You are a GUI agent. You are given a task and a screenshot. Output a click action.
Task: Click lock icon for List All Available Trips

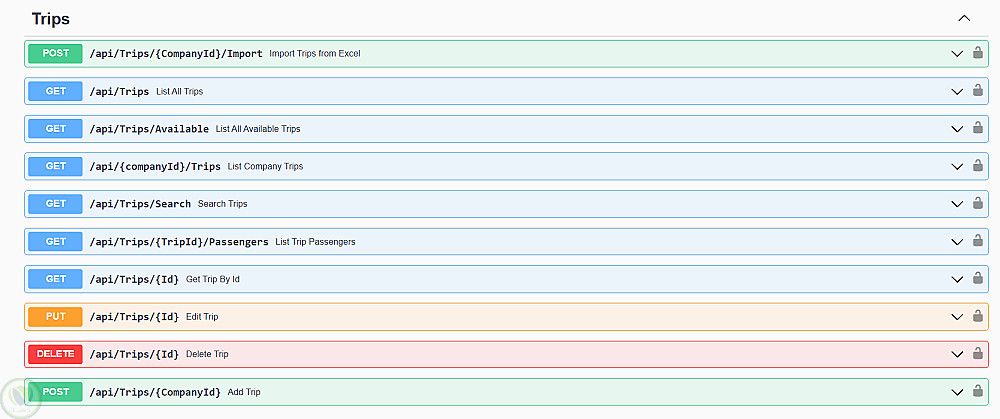click(978, 128)
